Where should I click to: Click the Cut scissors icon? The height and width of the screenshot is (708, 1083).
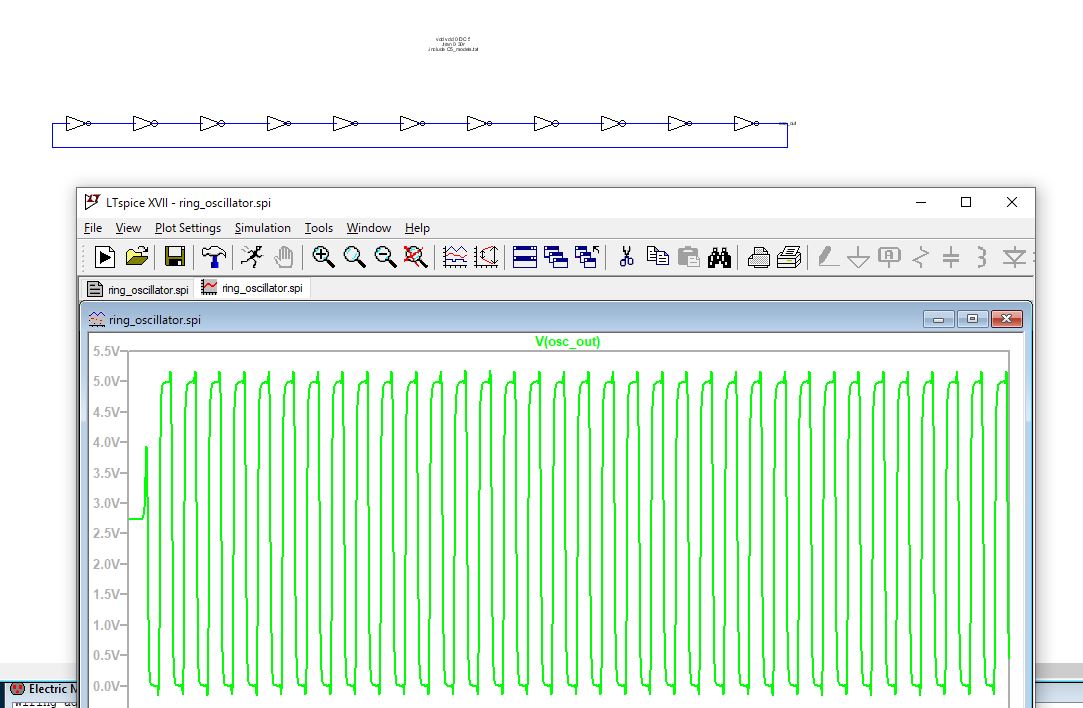627,257
